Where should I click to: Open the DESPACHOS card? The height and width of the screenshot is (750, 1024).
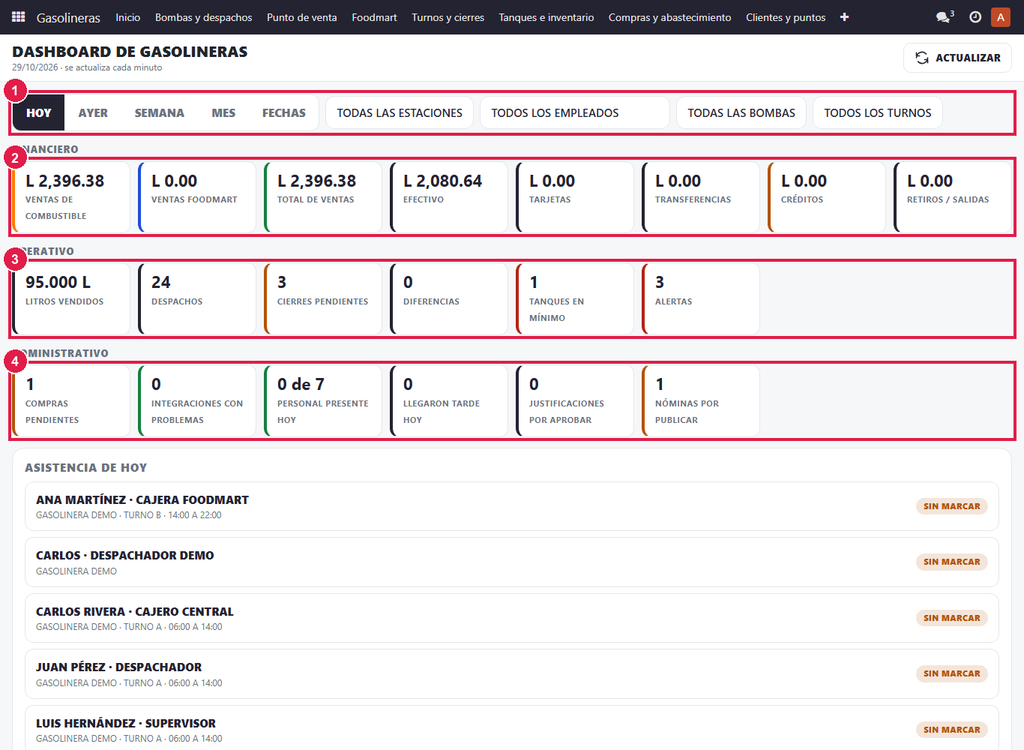pos(197,299)
